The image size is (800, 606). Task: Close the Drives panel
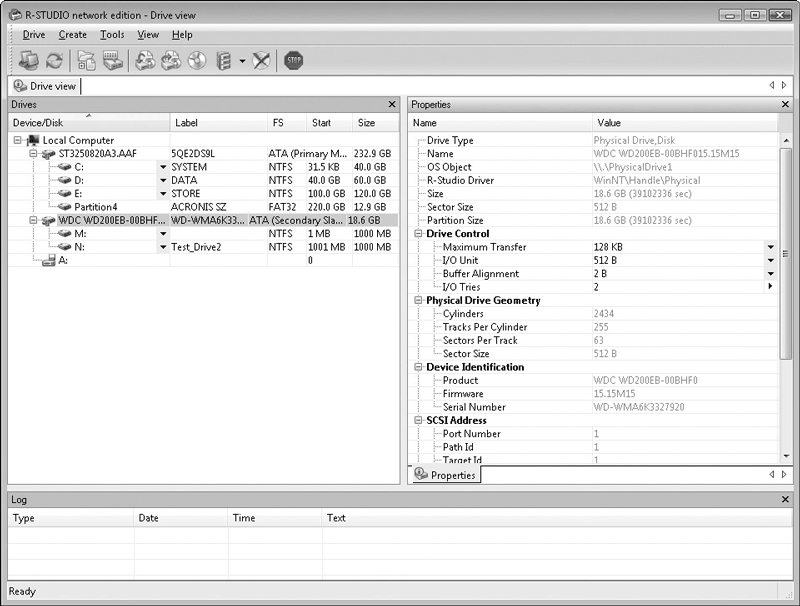click(x=392, y=105)
